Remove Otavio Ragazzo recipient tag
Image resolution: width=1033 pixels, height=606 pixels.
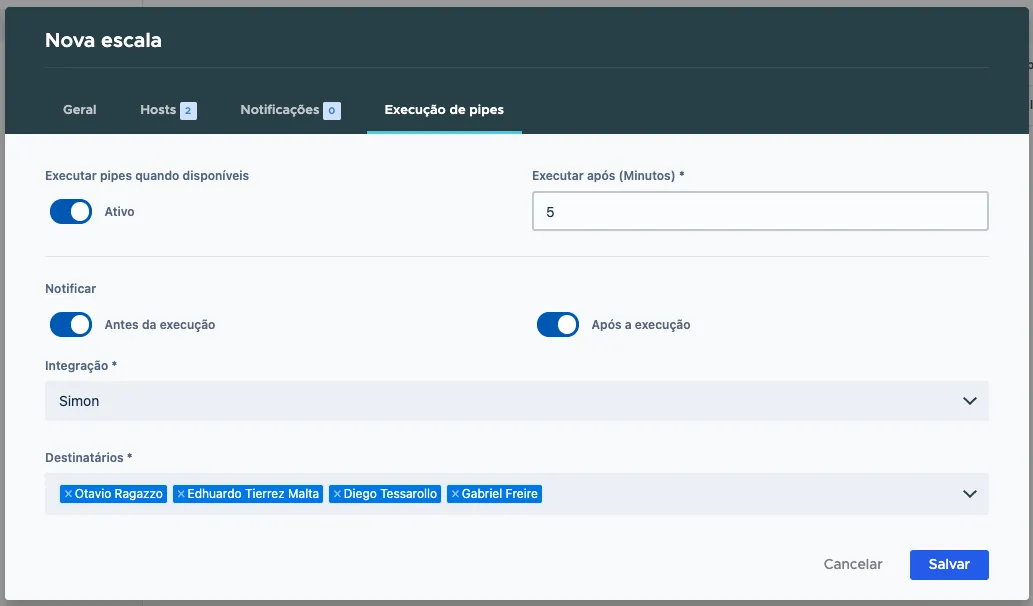coord(68,494)
